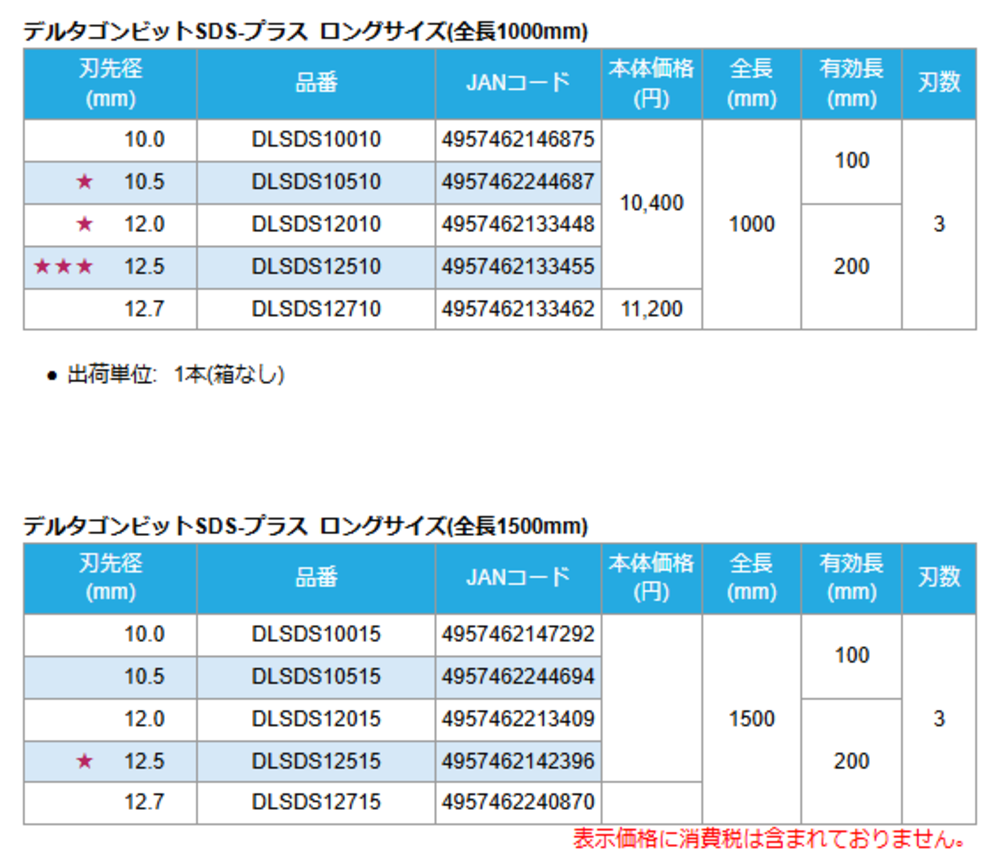The width and height of the screenshot is (1000, 857).
Task: Click the 全長 1000 cell
Action: tap(752, 224)
